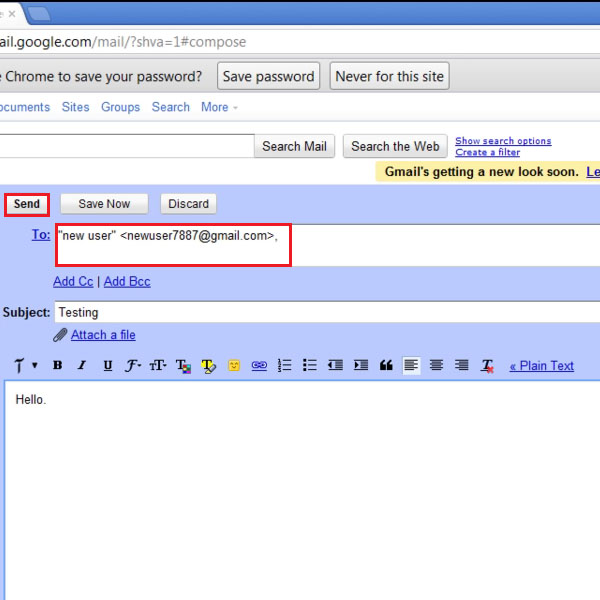
Task: Send the email
Action: click(x=27, y=204)
